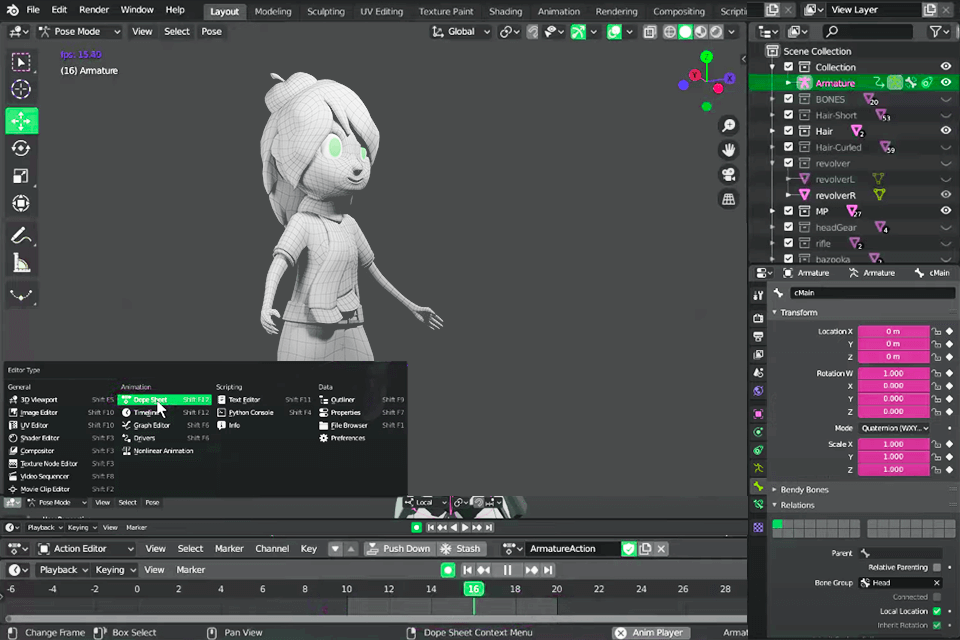This screenshot has width=960, height=640.
Task: Hide the Hair collection in the outliner
Action: 945,131
